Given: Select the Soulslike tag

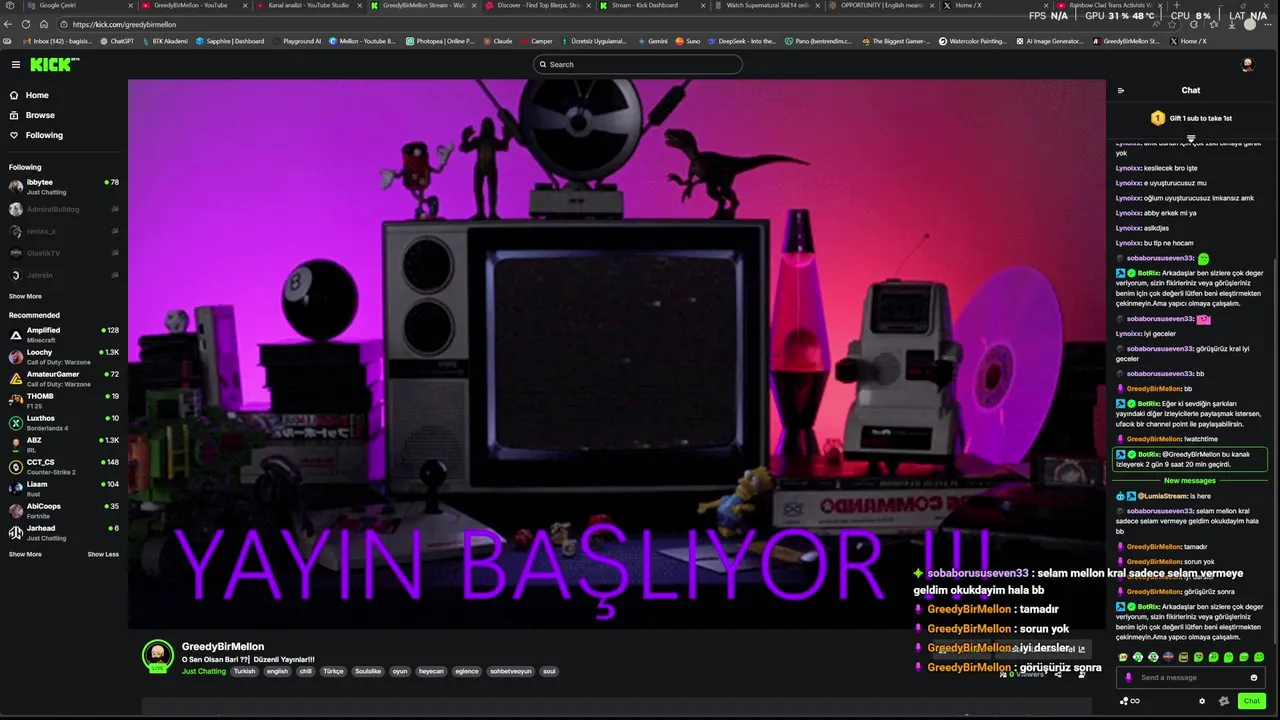Looking at the screenshot, I should tap(368, 671).
